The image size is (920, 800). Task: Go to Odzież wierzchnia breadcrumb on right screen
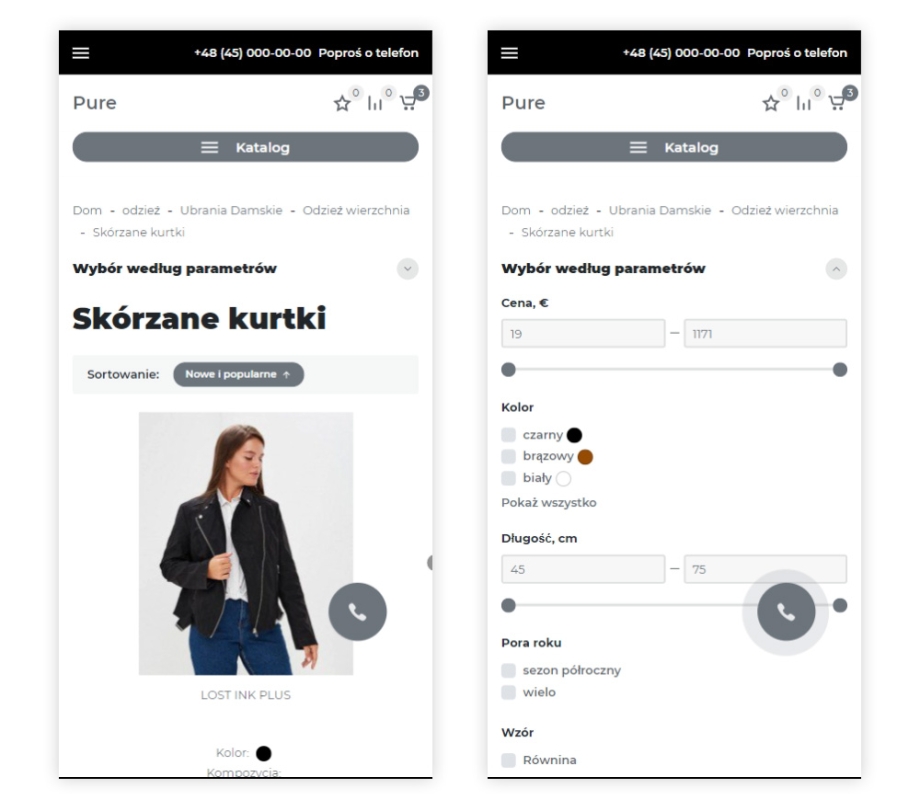(x=784, y=210)
